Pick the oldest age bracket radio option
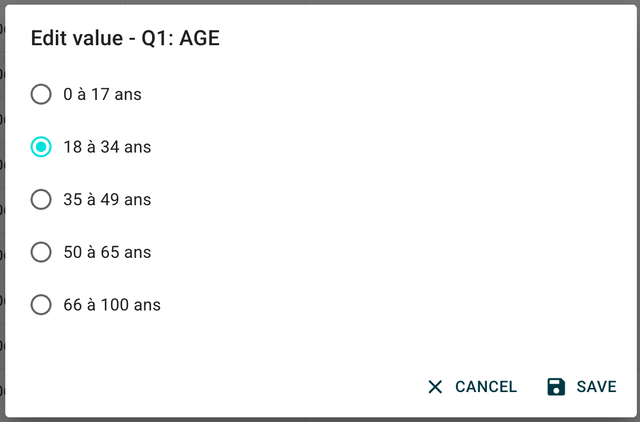640x422 pixels. [x=41, y=305]
